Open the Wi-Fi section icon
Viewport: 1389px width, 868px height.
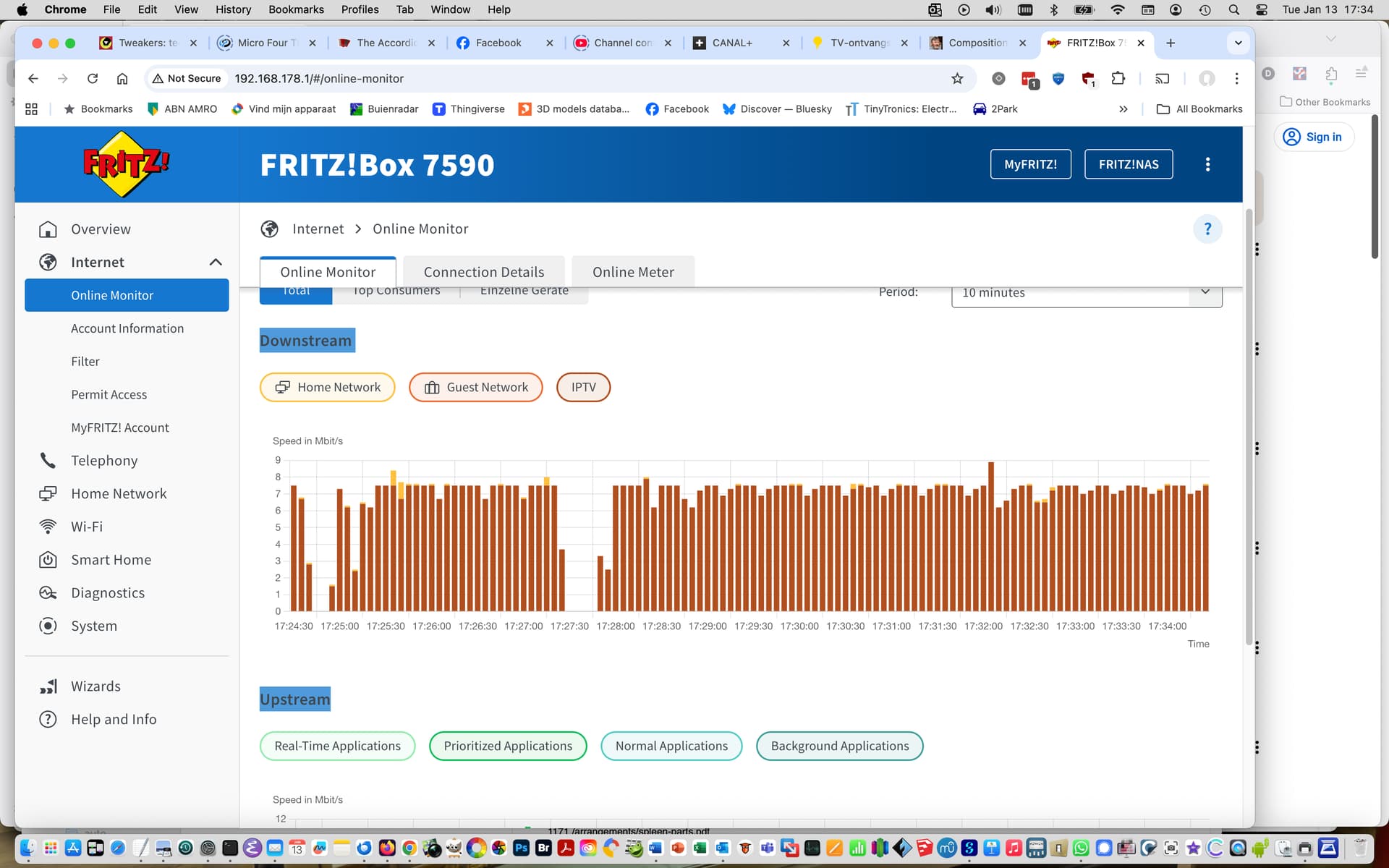[48, 527]
